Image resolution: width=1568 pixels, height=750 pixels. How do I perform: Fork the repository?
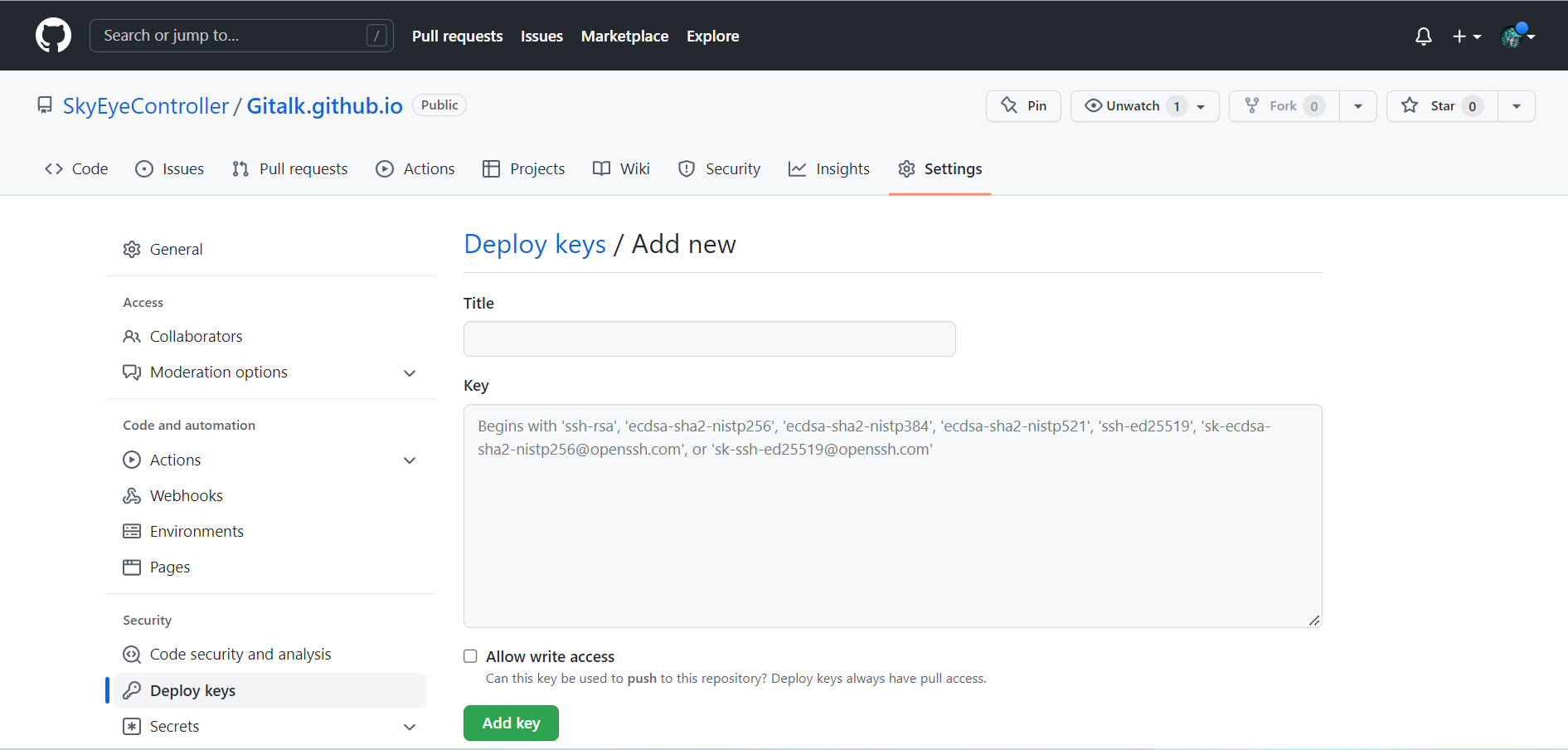pyautogui.click(x=1284, y=106)
